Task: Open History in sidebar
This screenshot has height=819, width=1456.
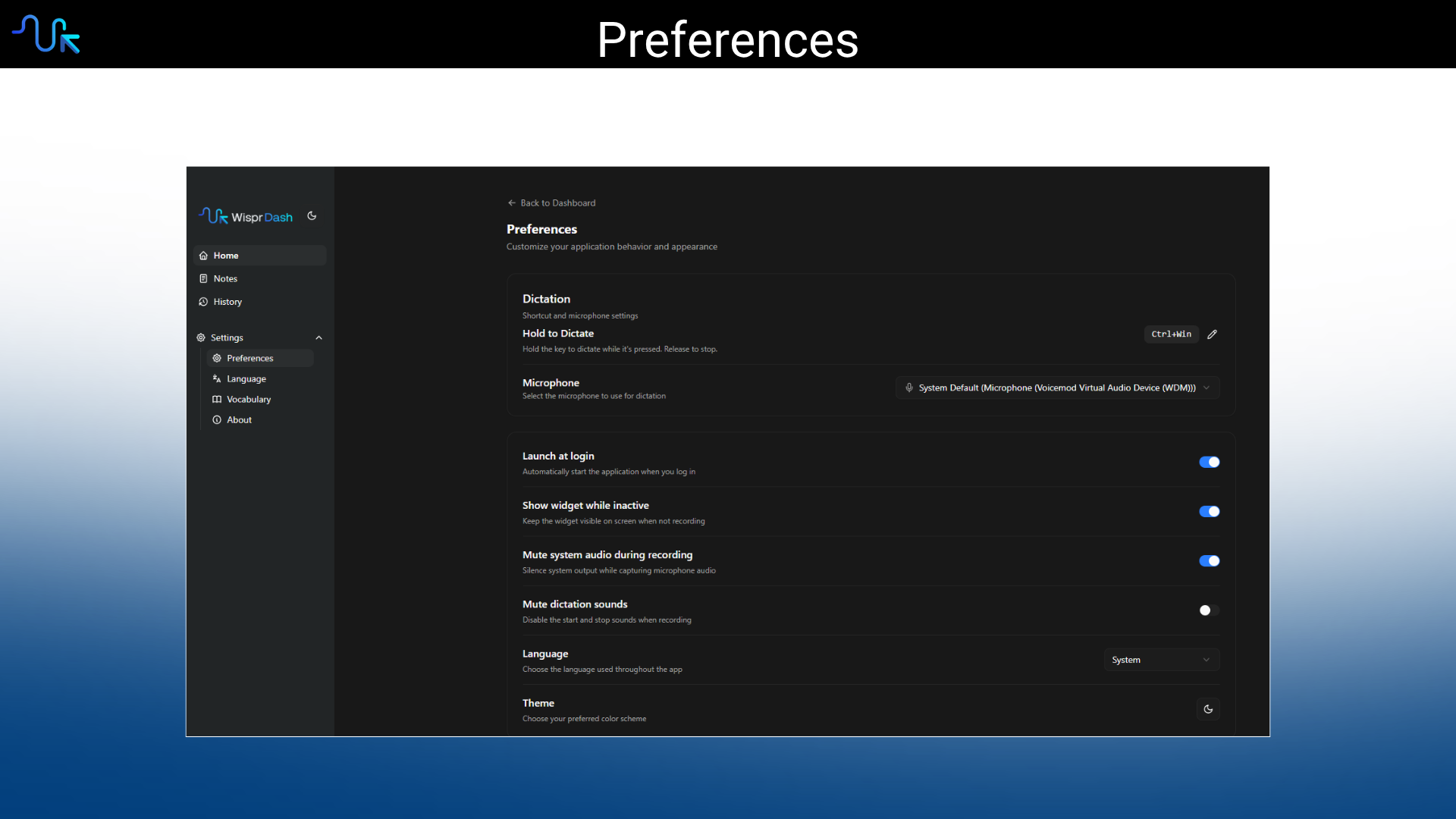Action: [x=260, y=302]
